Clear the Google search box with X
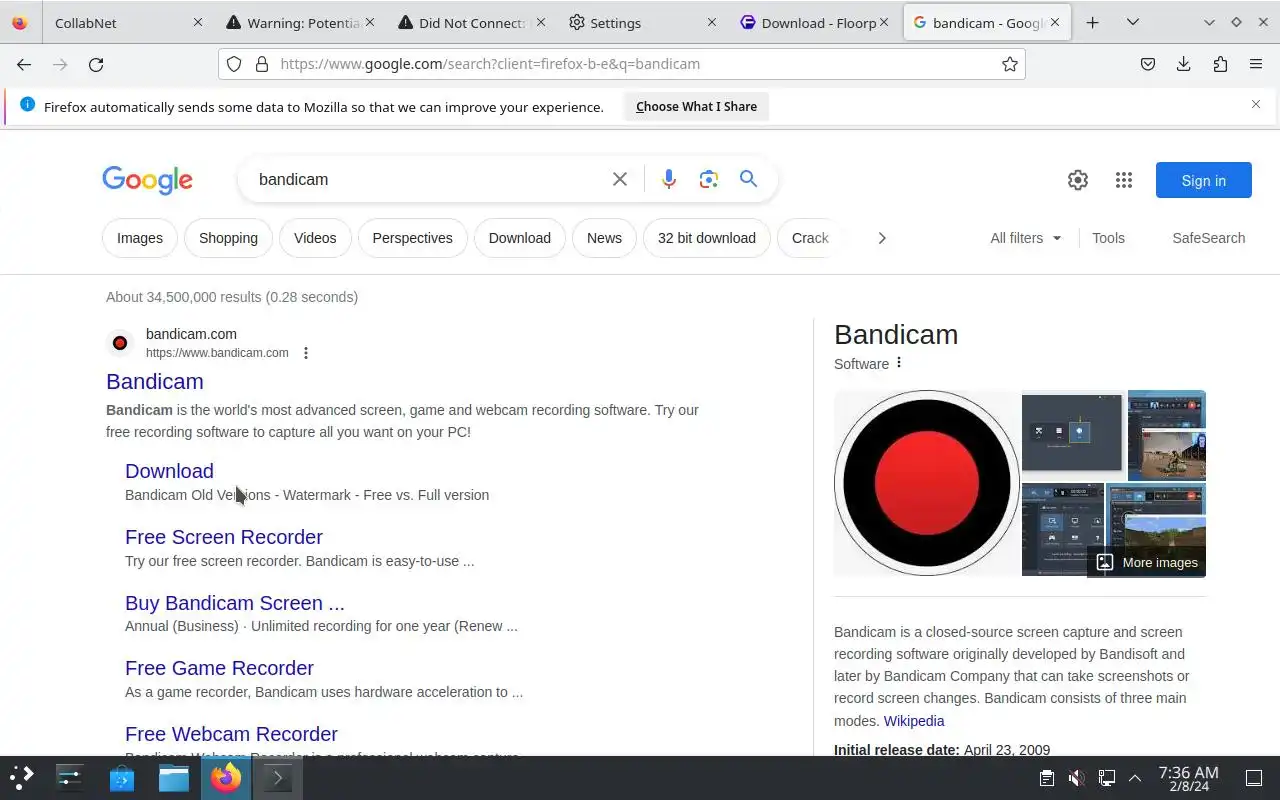The width and height of the screenshot is (1280, 800). click(x=620, y=179)
